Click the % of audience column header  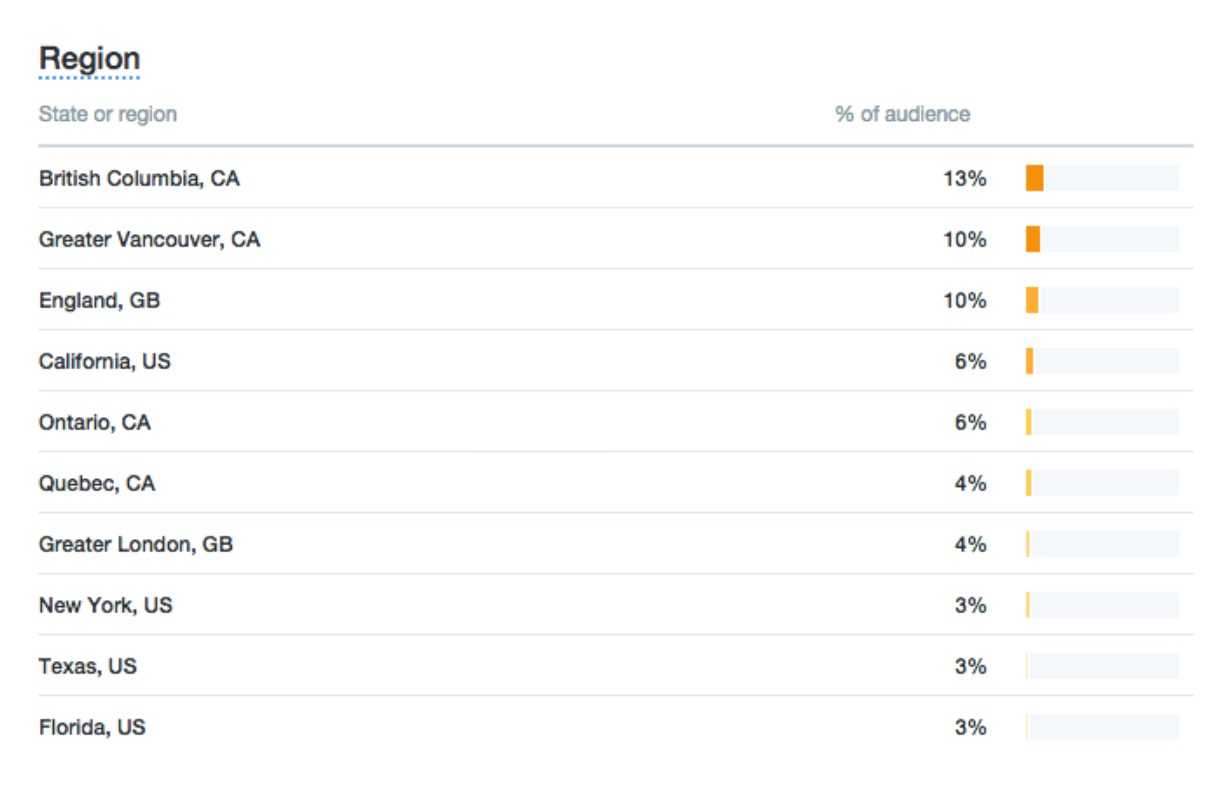[902, 114]
